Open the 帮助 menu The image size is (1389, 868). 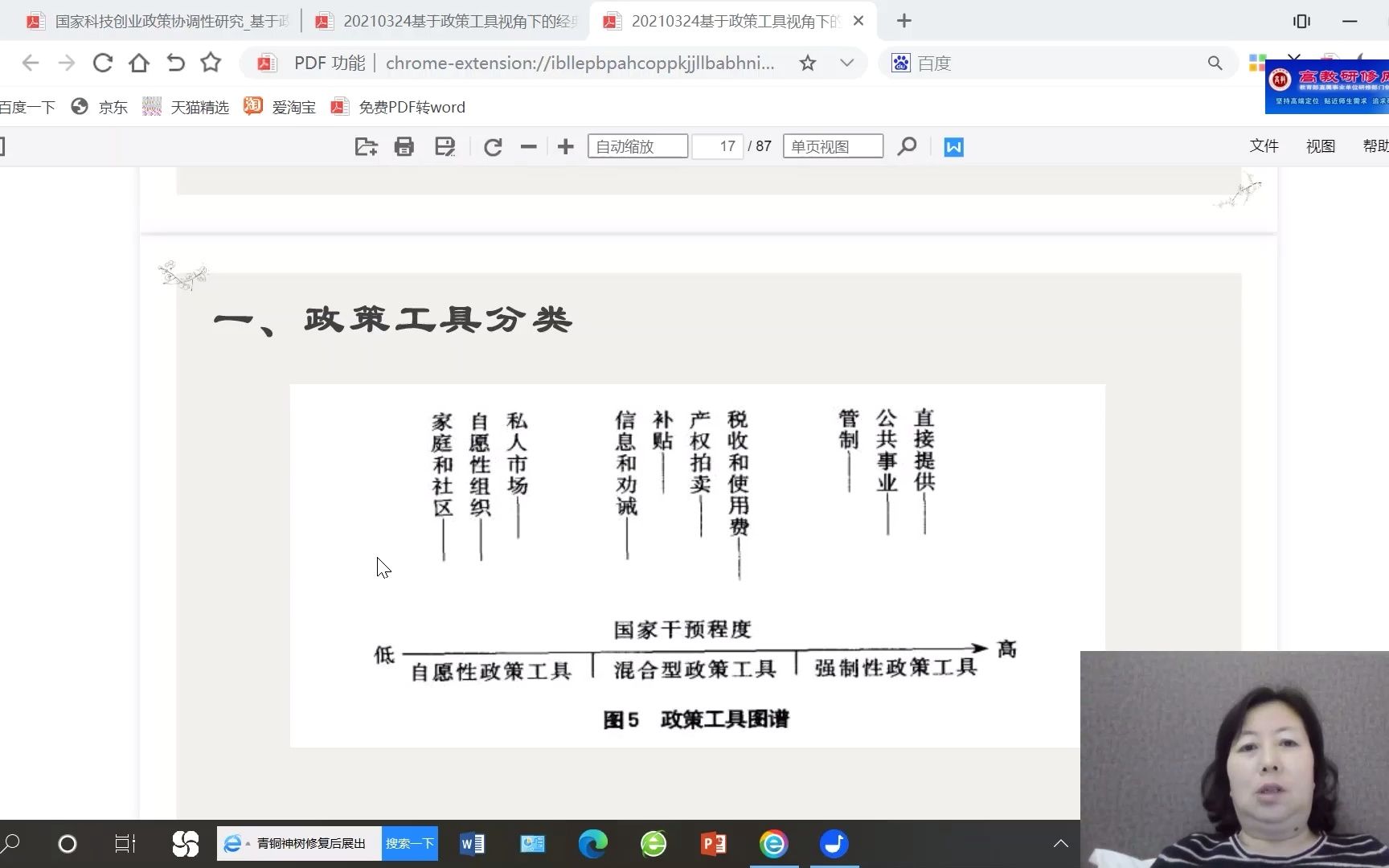click(1375, 145)
